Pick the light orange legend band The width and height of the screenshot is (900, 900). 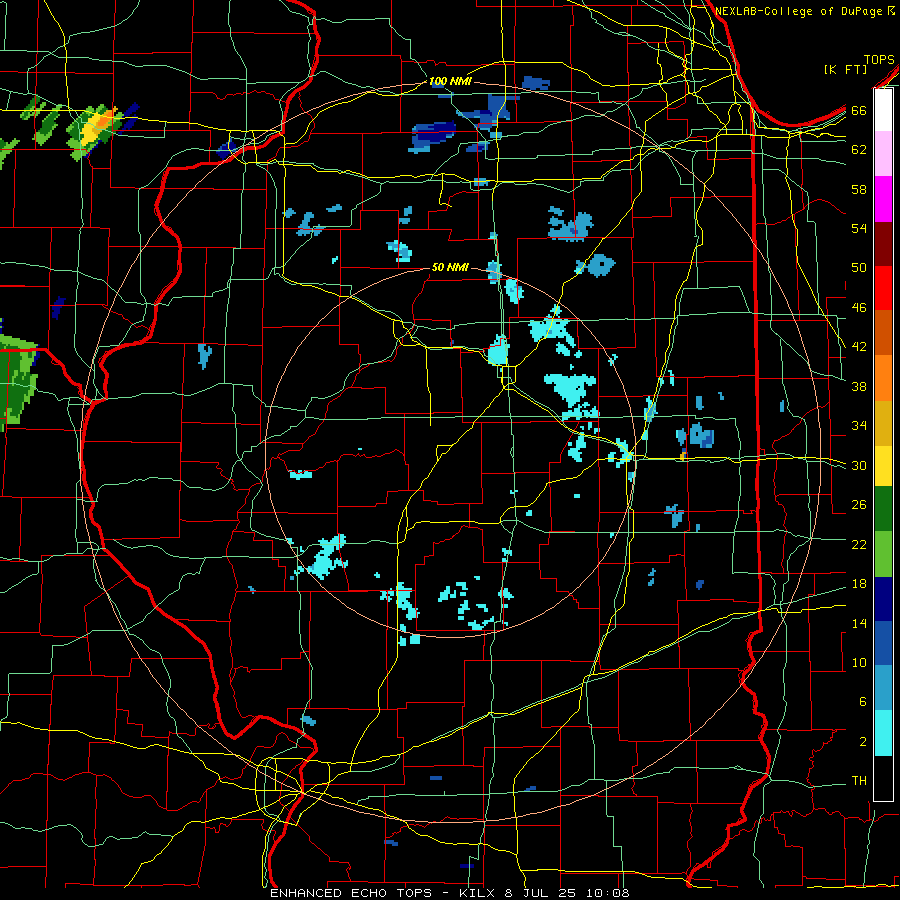(x=883, y=378)
